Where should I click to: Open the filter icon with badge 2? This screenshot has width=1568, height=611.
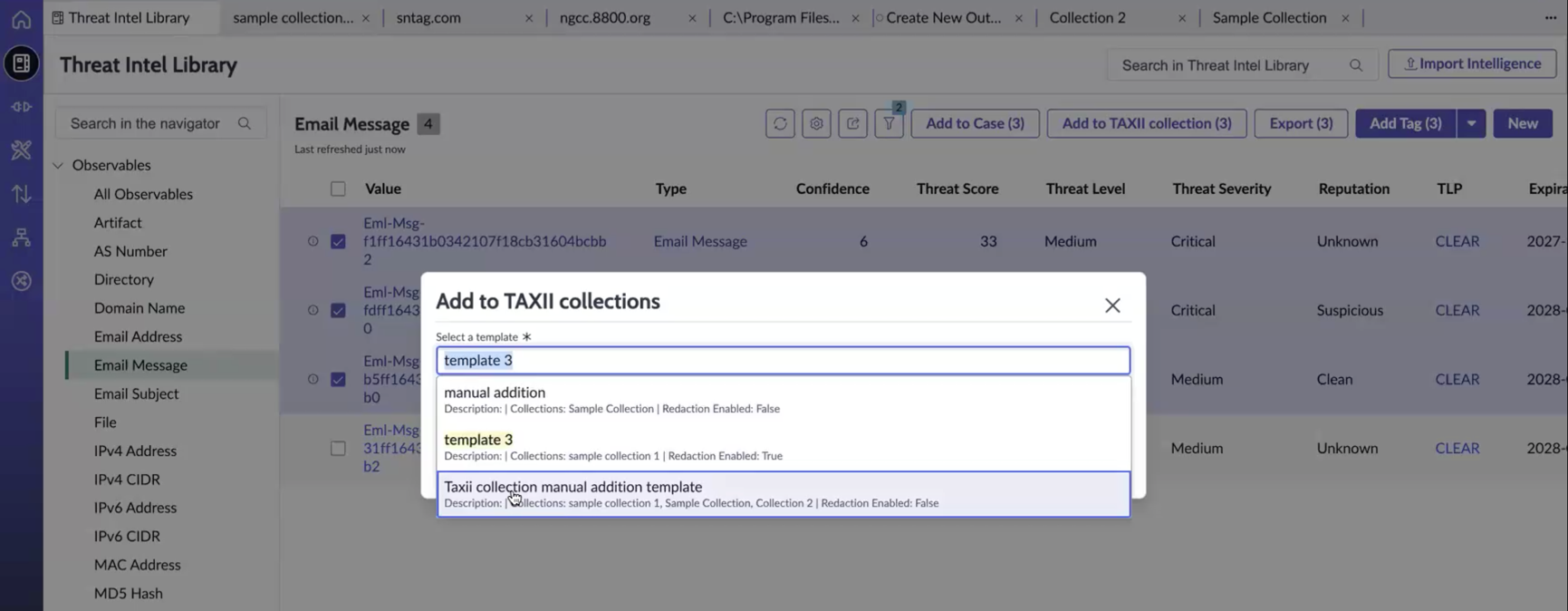coord(889,123)
